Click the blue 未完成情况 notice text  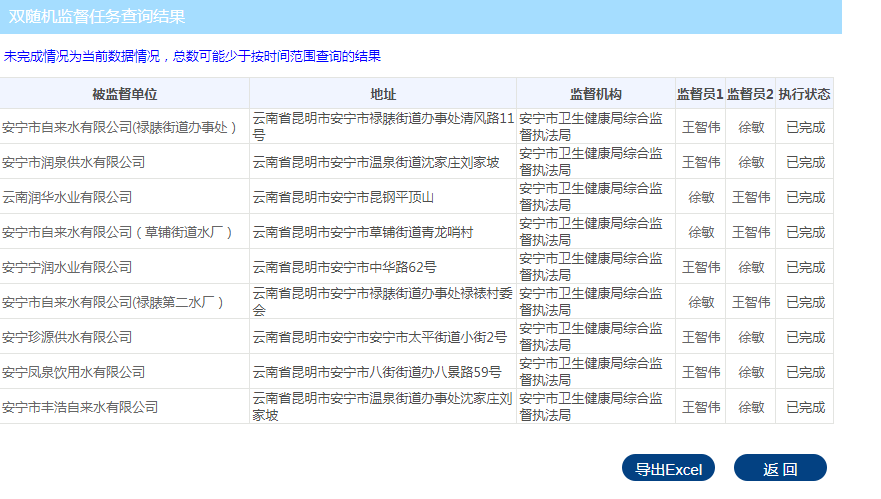tap(192, 56)
